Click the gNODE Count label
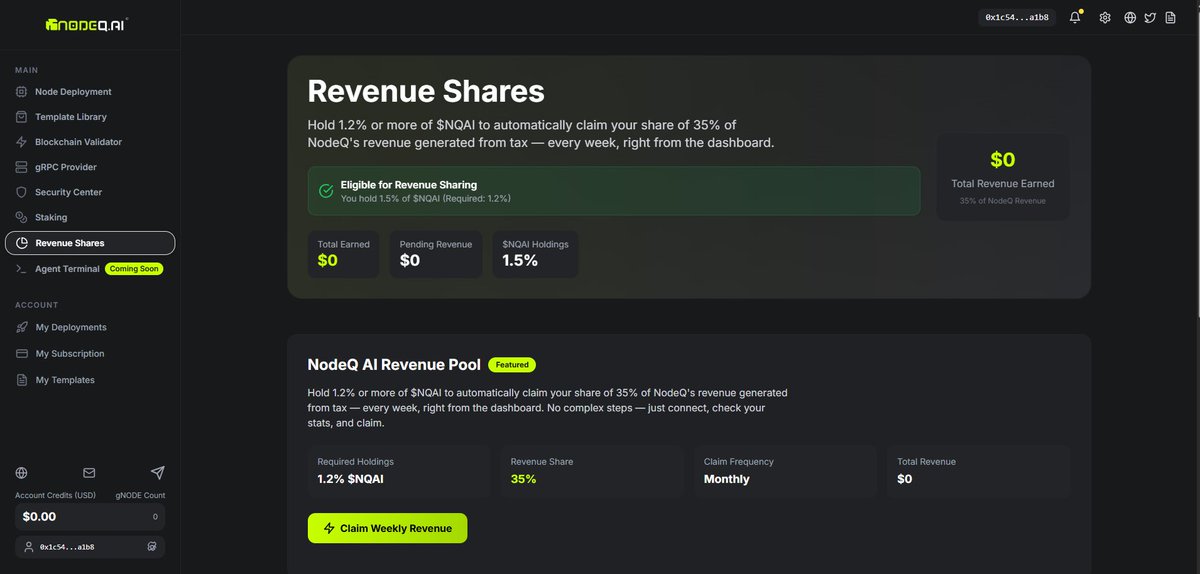The height and width of the screenshot is (574, 1200). point(140,495)
